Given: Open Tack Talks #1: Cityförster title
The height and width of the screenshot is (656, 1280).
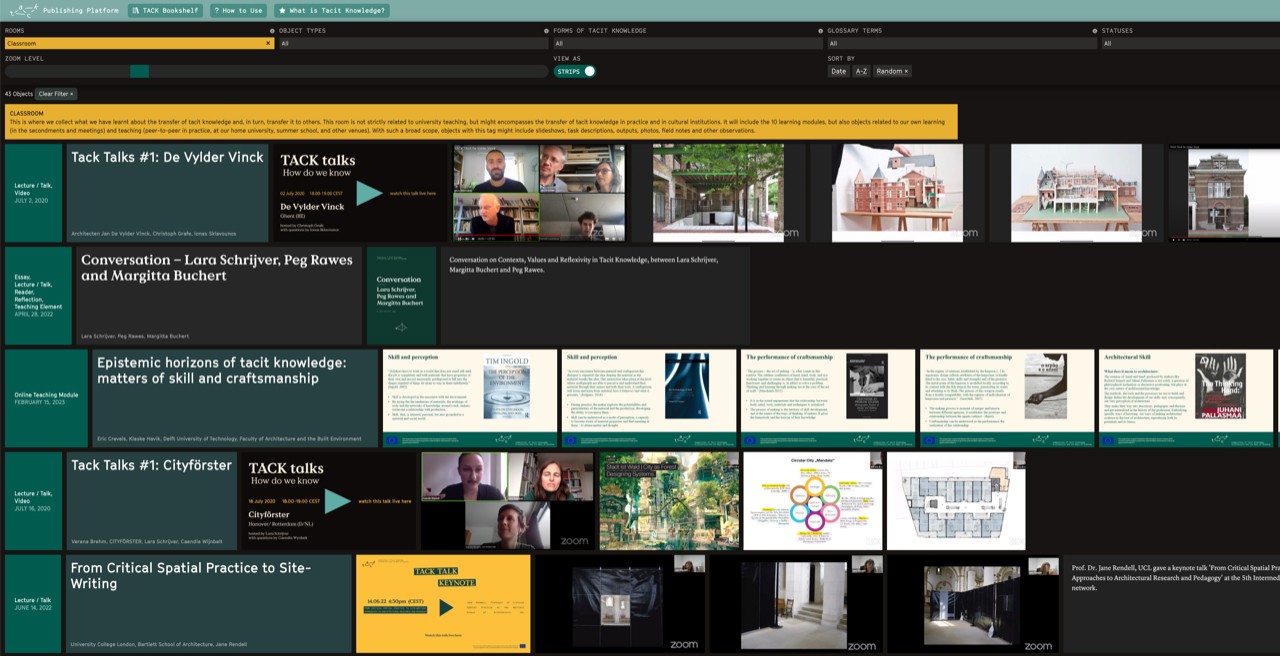Looking at the screenshot, I should [151, 465].
